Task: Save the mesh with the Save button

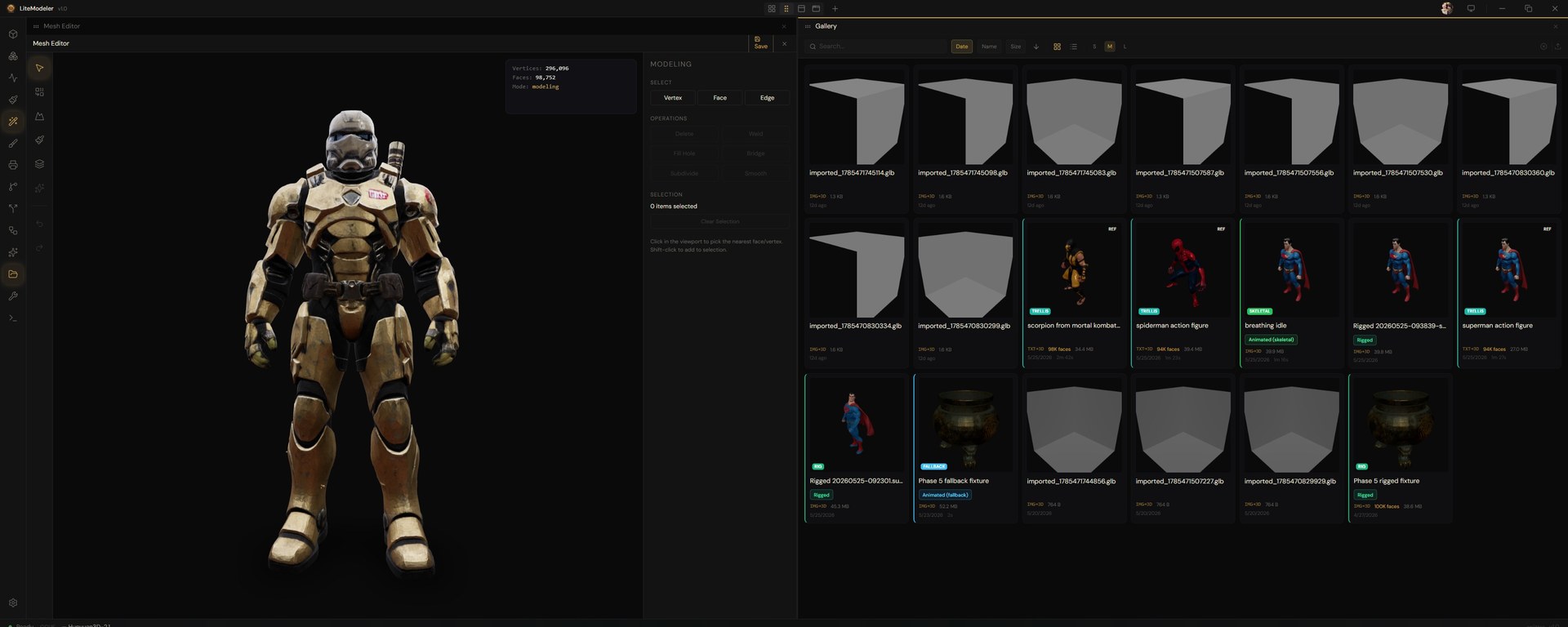Action: [760, 43]
